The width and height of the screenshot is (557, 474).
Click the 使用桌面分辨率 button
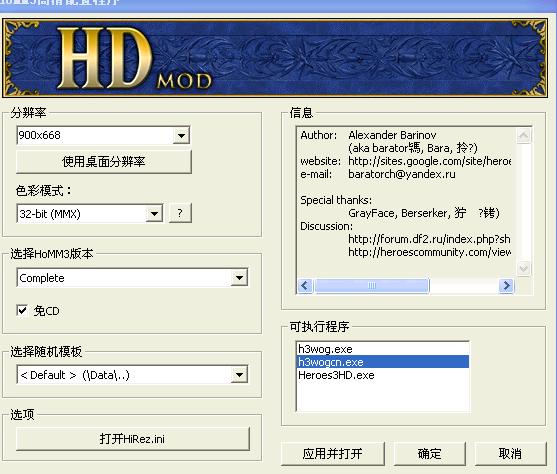[x=104, y=162]
